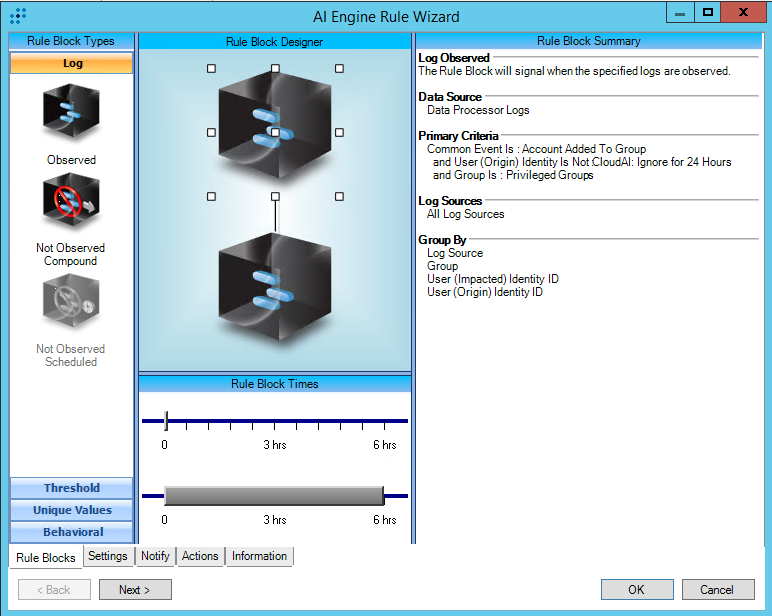
Task: Select the Observed log rule block icon
Action: click(x=71, y=113)
